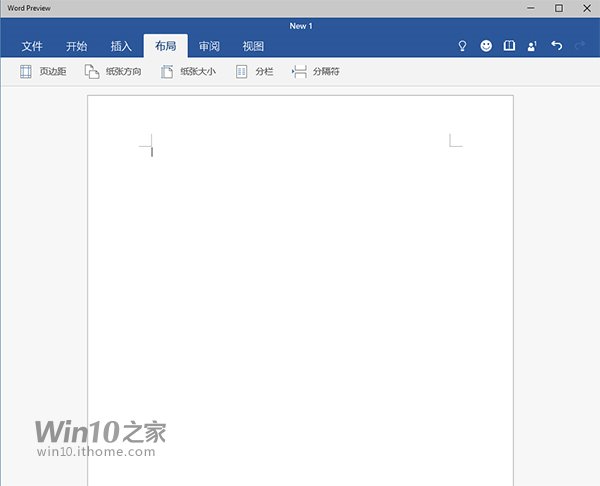Click the breaks separator icon

pos(299,72)
